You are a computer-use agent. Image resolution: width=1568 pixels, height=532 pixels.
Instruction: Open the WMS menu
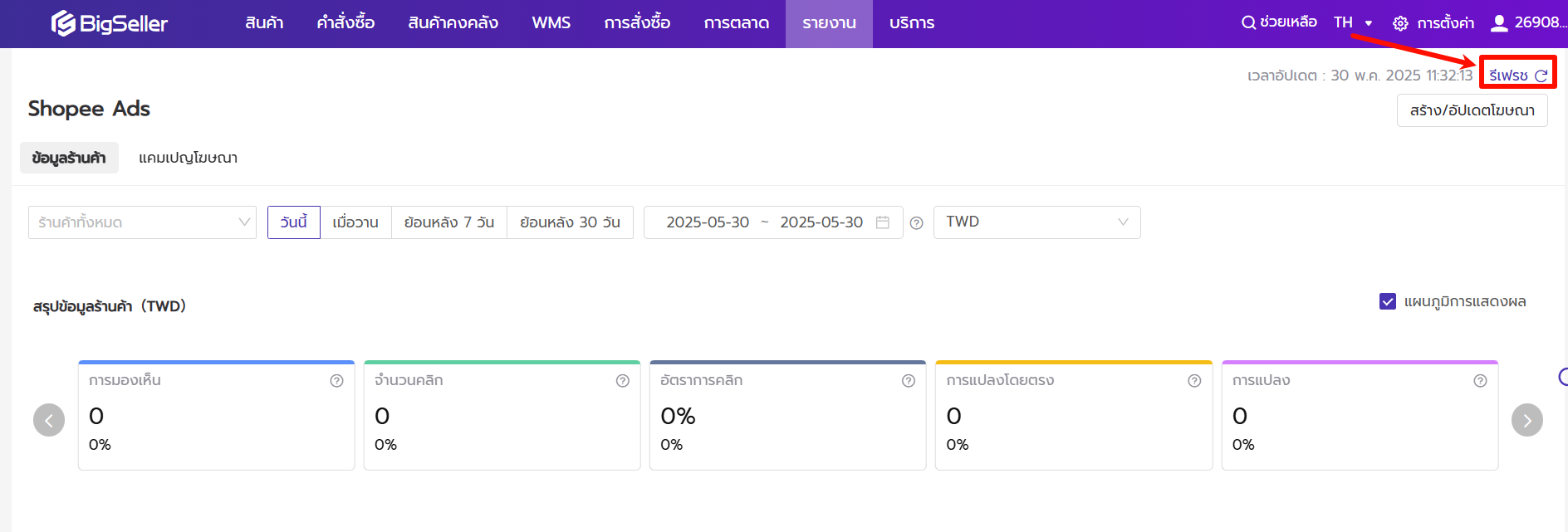click(551, 23)
